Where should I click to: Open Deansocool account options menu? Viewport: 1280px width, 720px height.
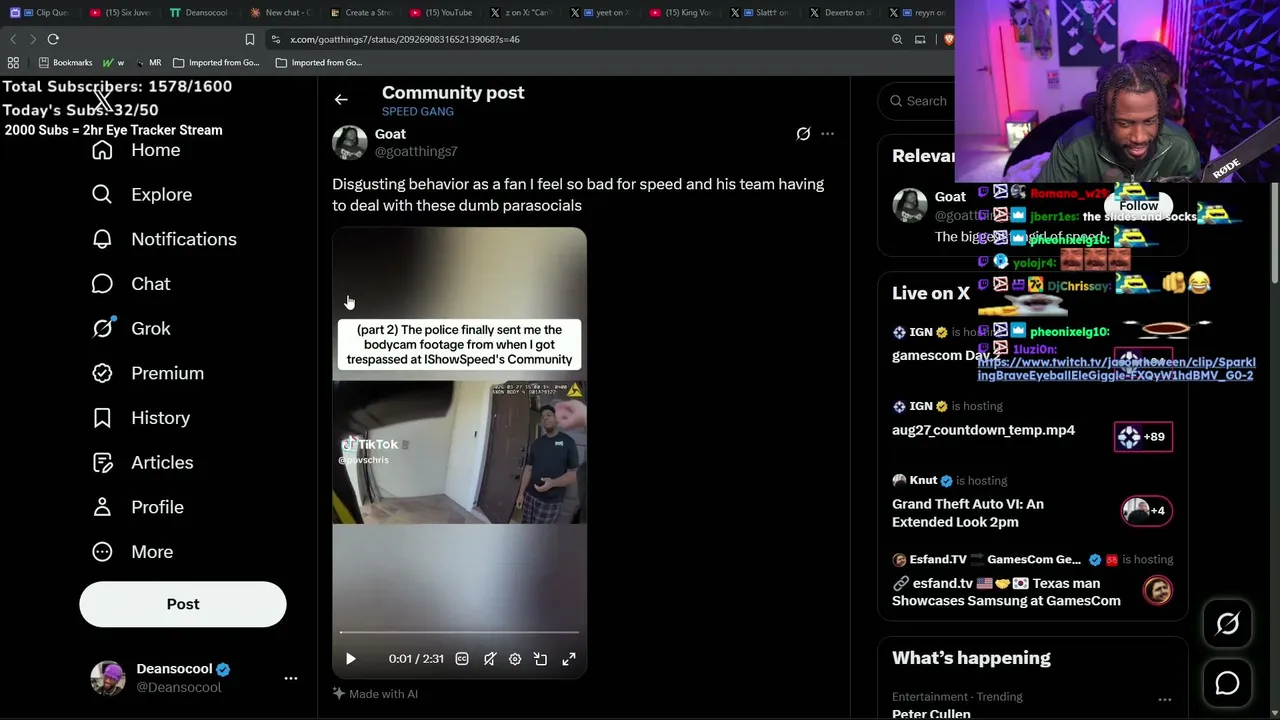pos(291,678)
